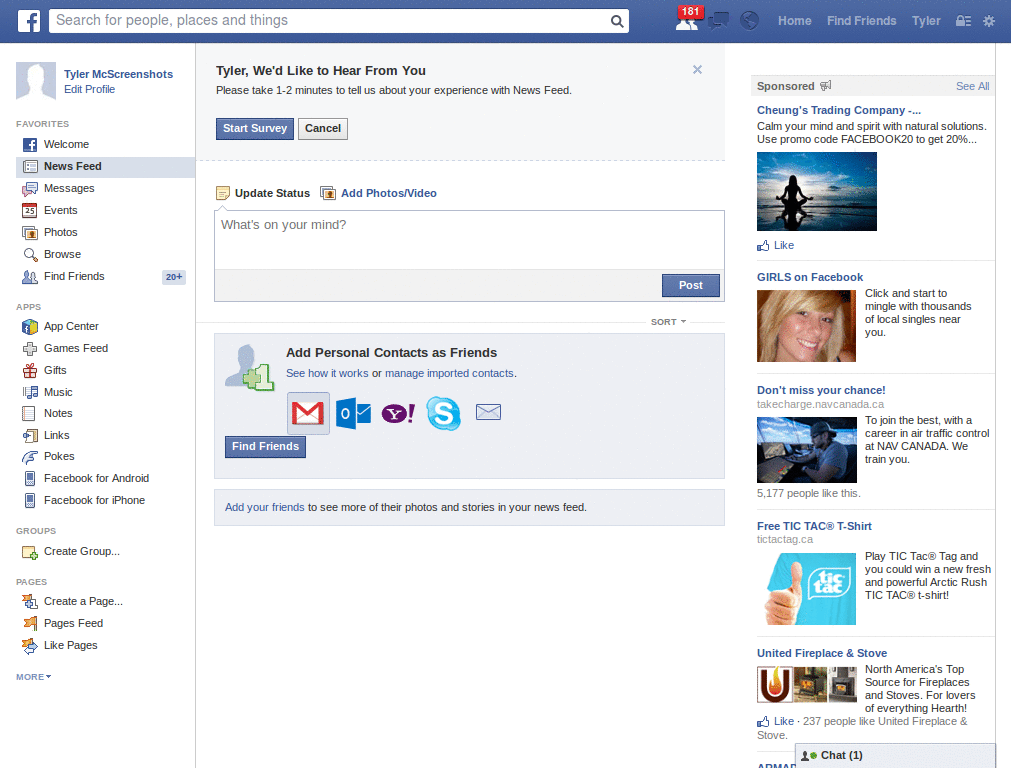Select the Update Status tab
This screenshot has width=1024, height=768.
point(263,193)
